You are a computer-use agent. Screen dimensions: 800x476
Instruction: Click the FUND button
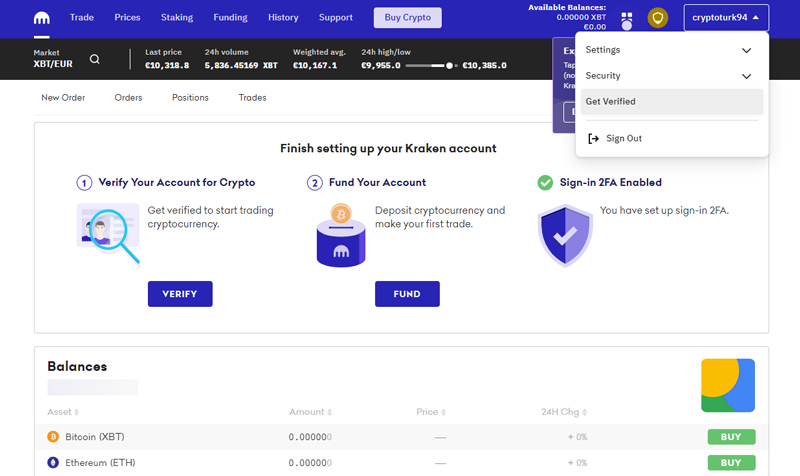point(407,294)
